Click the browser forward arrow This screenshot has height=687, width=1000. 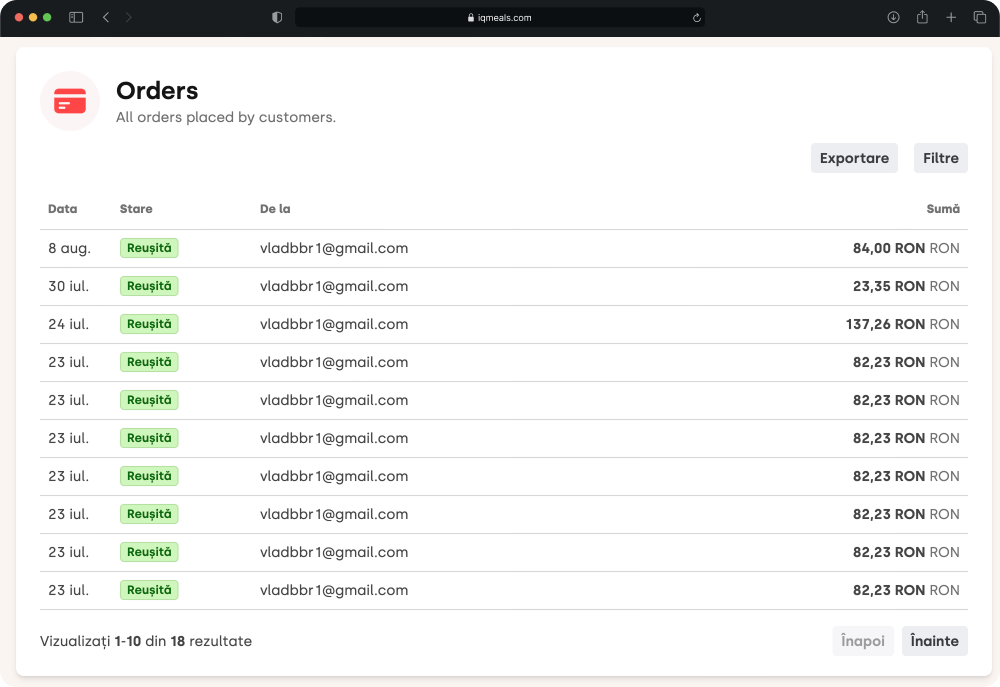[x=129, y=18]
